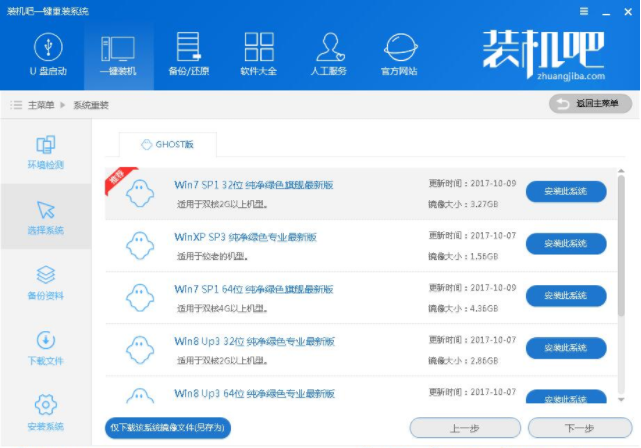Screen dimensions: 641x448
Task: Switch to the GHOST版 tab
Action: 166,144
